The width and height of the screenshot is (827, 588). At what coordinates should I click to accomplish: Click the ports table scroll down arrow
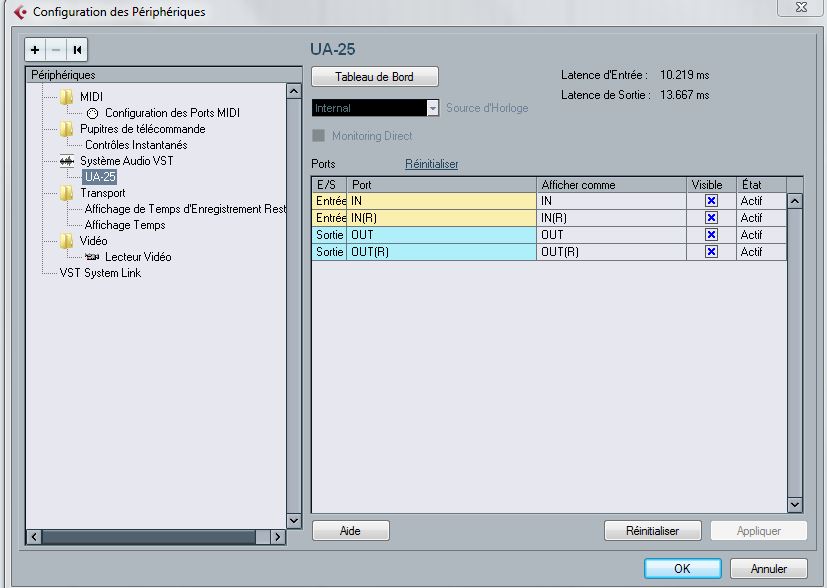[x=795, y=505]
